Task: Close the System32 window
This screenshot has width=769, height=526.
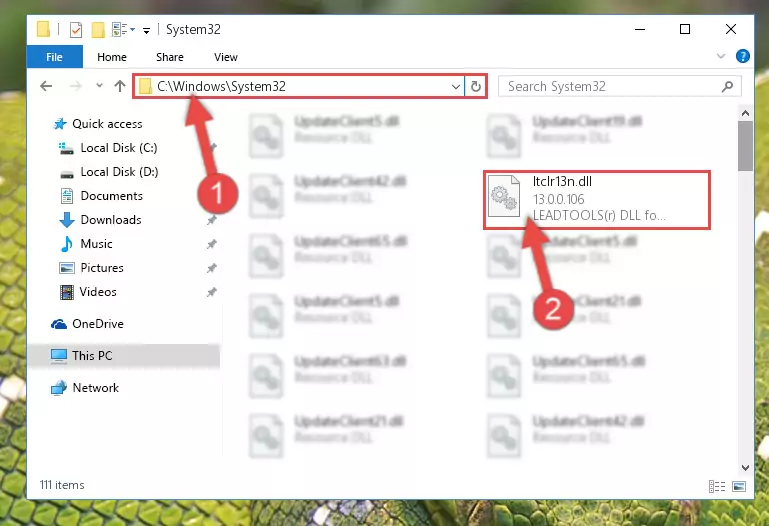Action: point(731,29)
